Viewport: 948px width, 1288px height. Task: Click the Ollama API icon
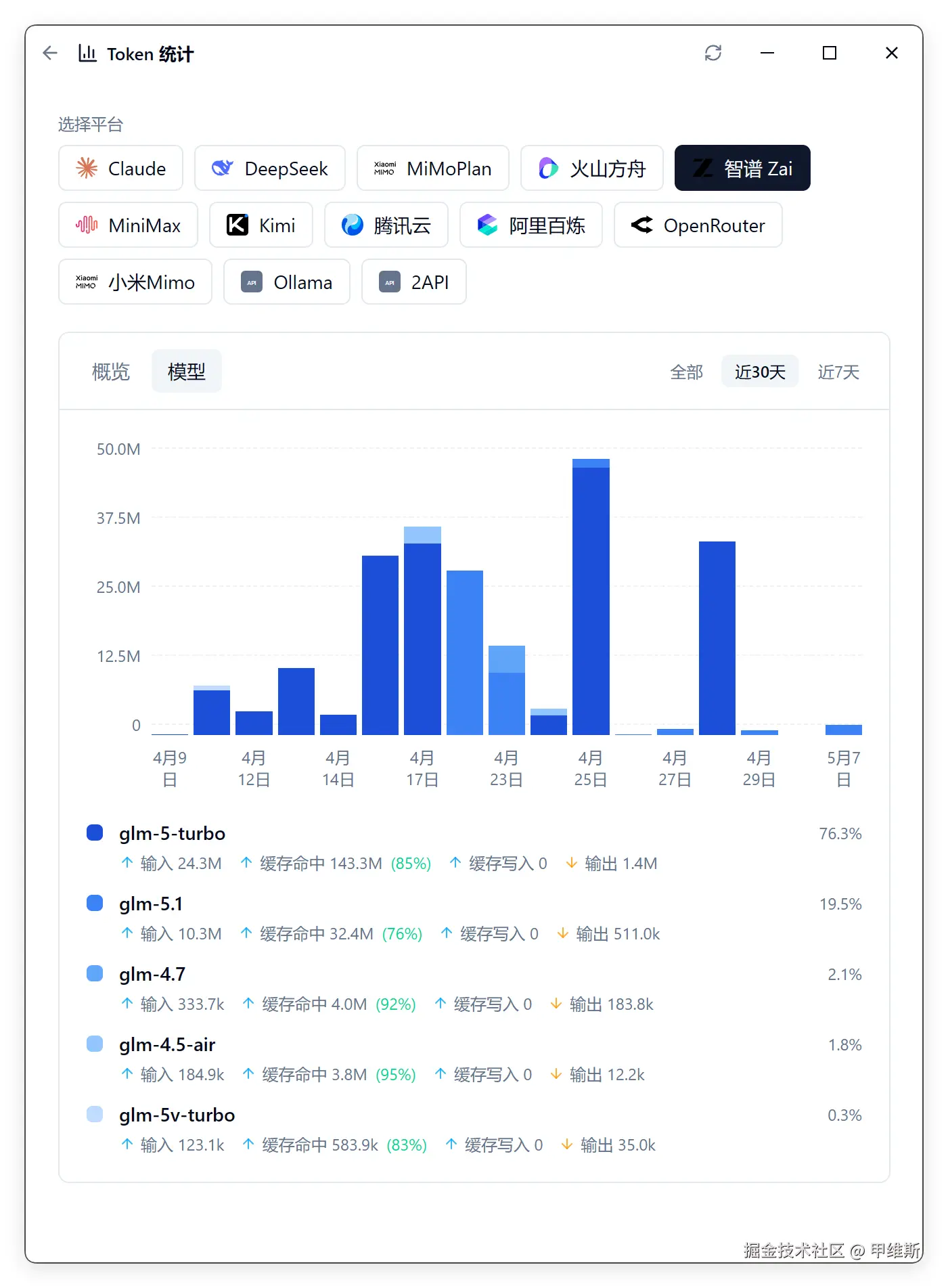(252, 282)
